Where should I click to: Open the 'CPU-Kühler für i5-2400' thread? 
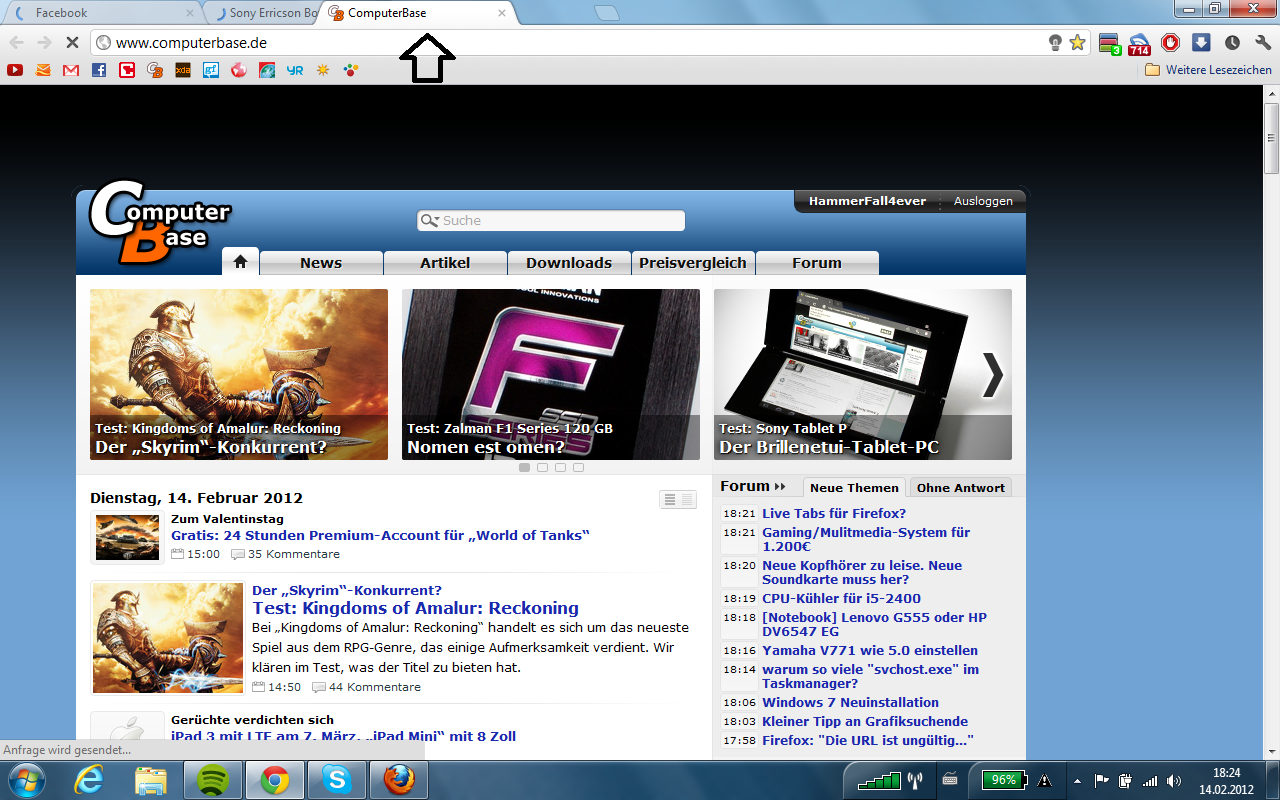point(841,599)
